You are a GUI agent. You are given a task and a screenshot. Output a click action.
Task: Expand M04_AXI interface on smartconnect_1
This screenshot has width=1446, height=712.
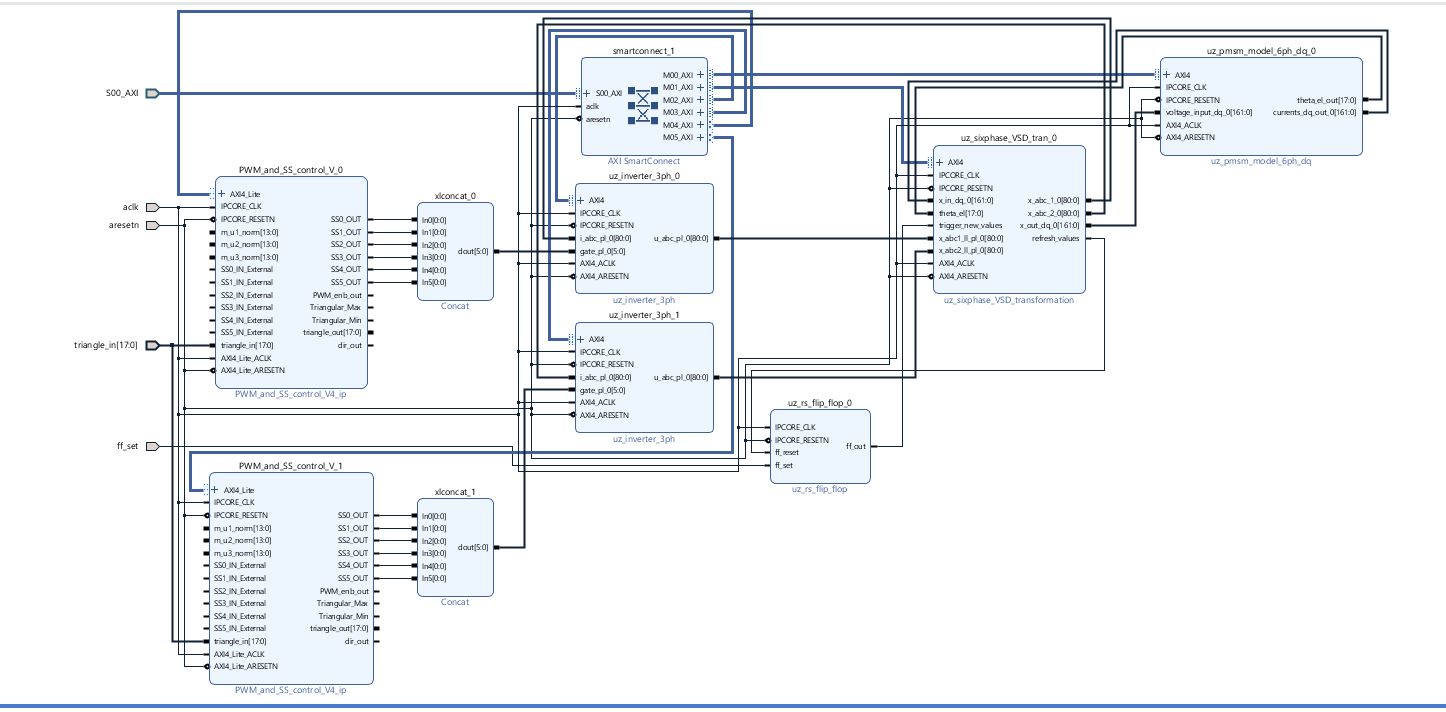click(x=700, y=125)
